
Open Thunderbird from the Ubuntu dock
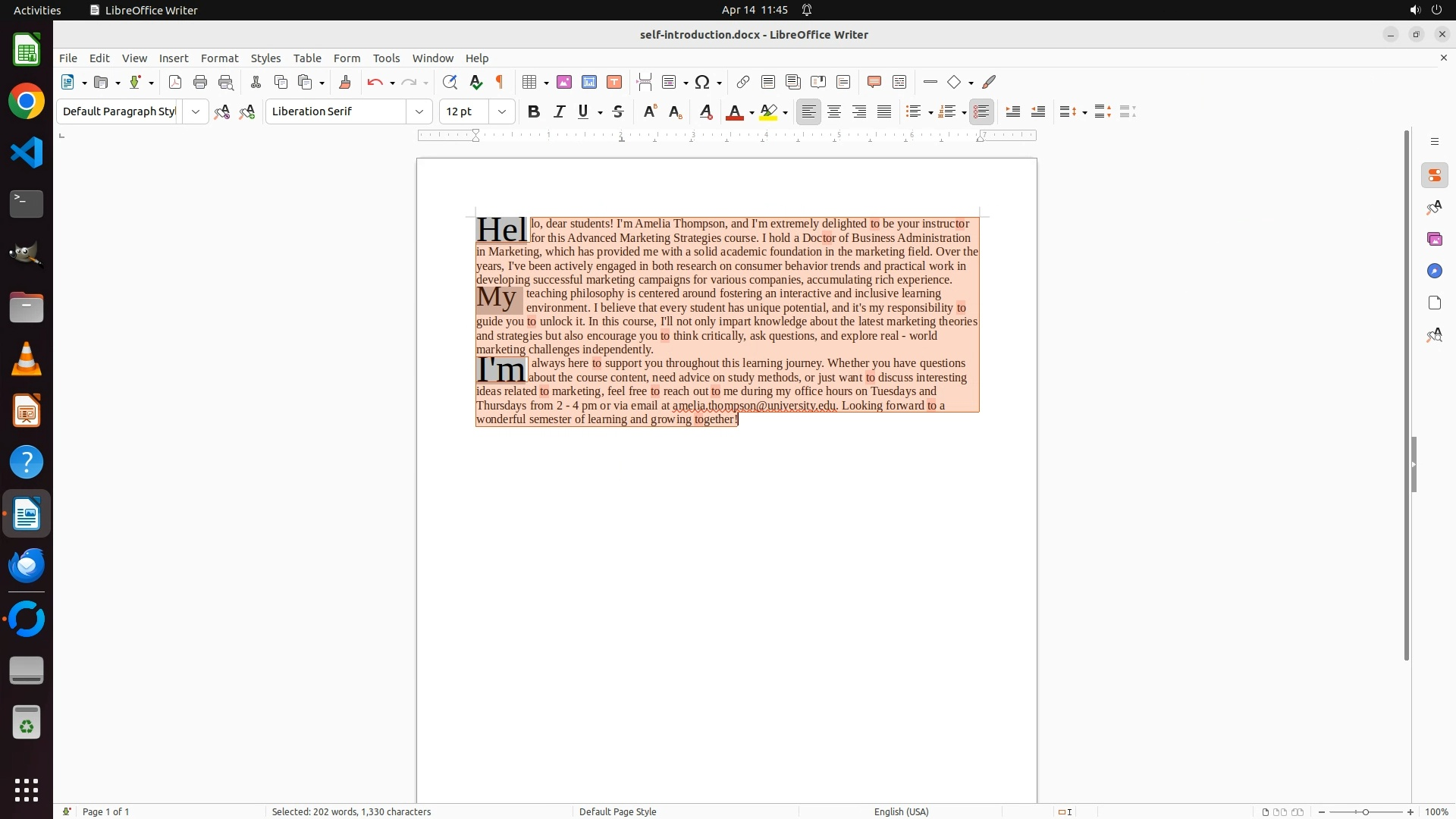tap(27, 566)
